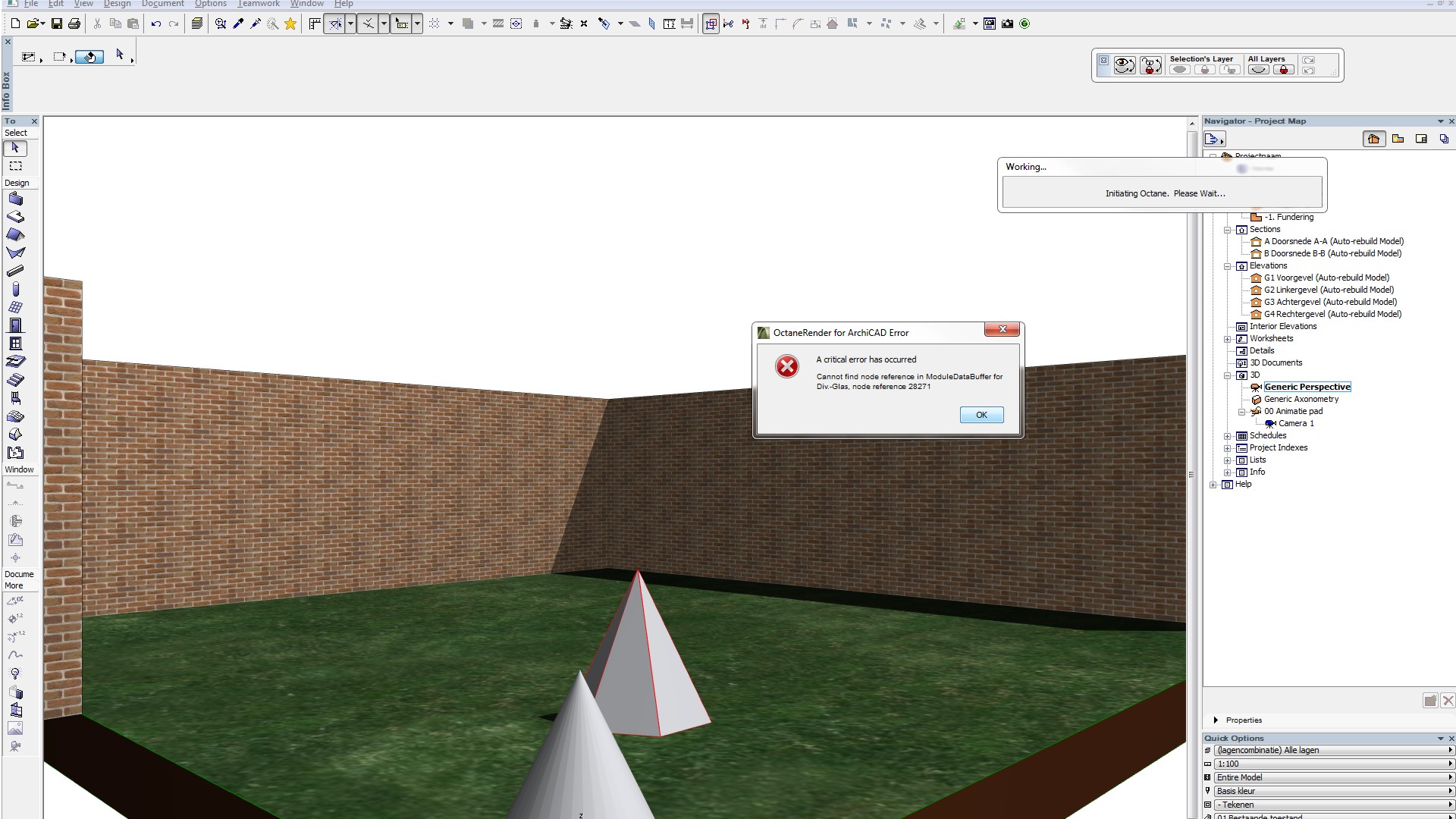Viewport: 1456px width, 819px height.
Task: Collapse the Elevations tree node
Action: tap(1228, 266)
